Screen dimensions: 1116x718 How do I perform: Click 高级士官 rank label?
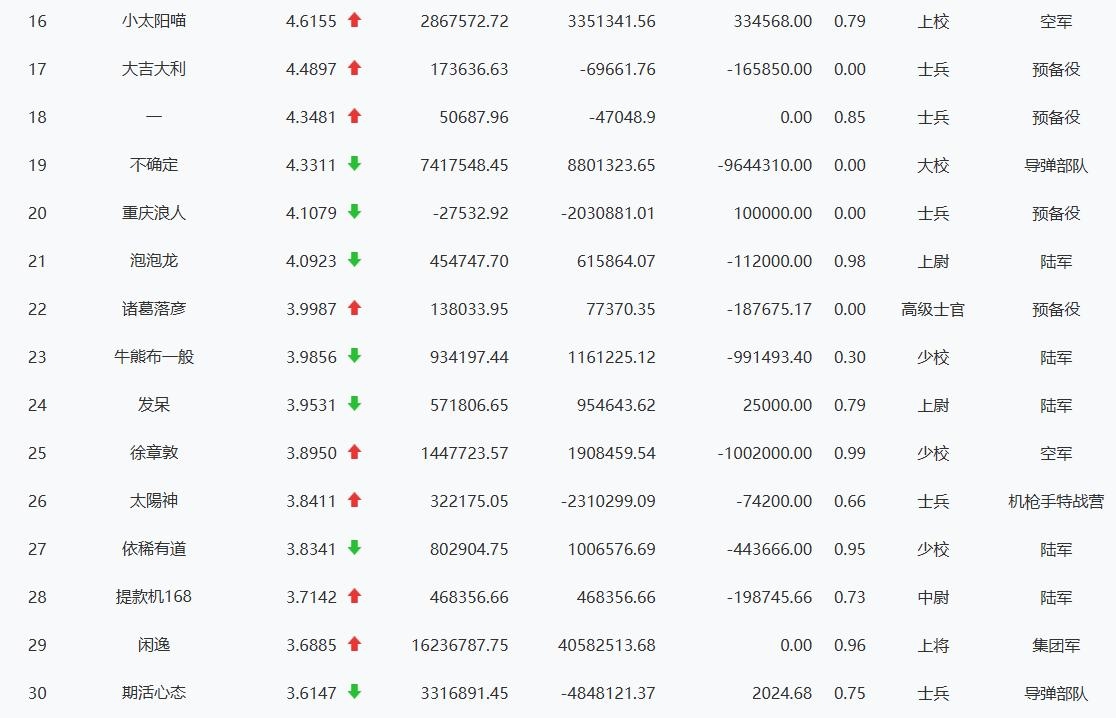(x=933, y=309)
